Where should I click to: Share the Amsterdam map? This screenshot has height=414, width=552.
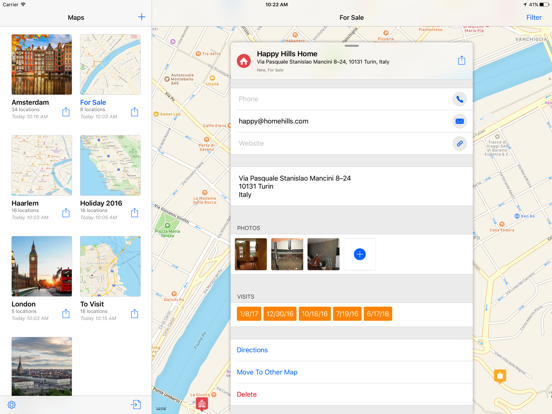(x=66, y=112)
